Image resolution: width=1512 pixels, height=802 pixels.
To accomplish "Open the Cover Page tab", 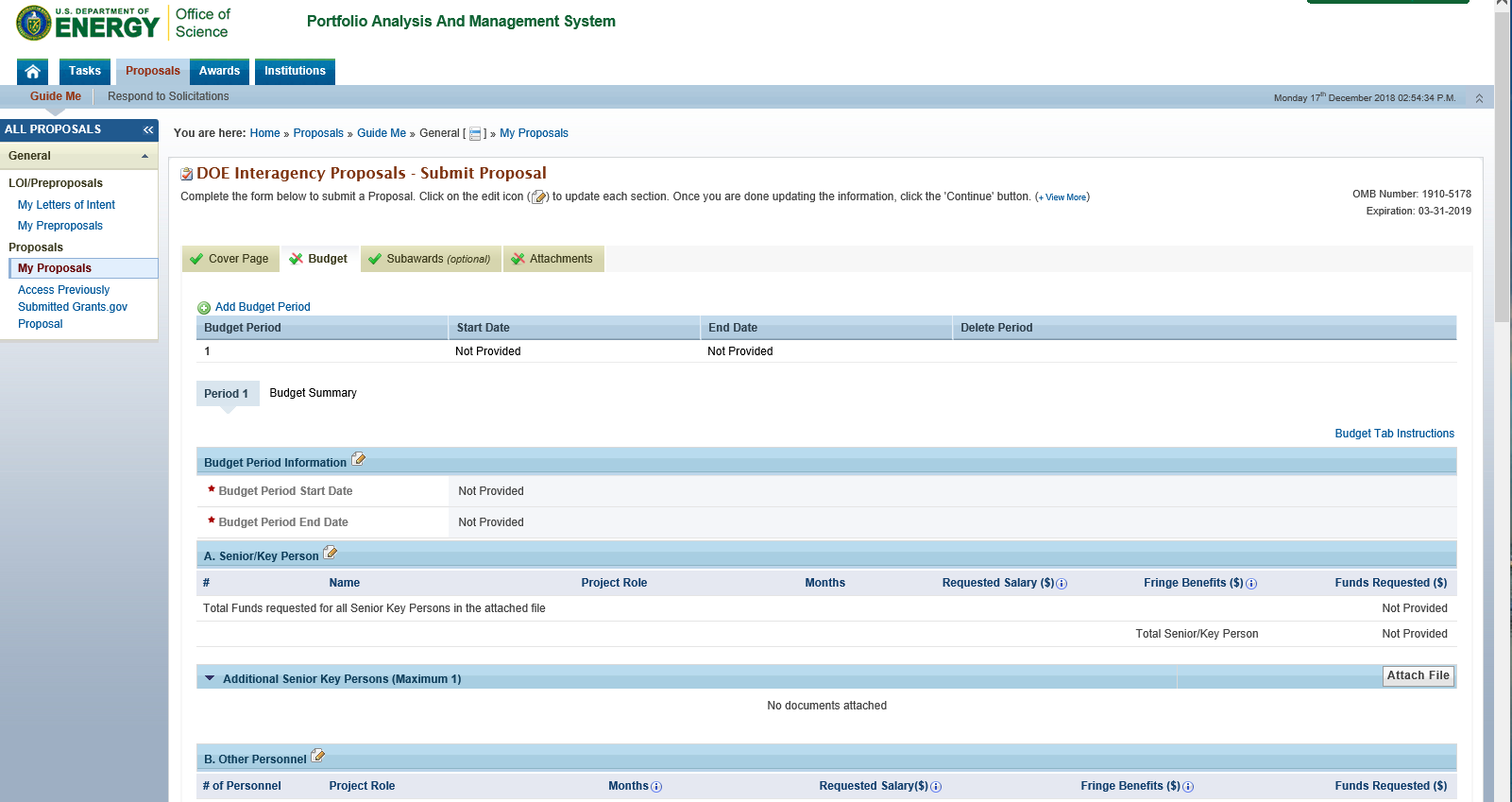I will 230,259.
